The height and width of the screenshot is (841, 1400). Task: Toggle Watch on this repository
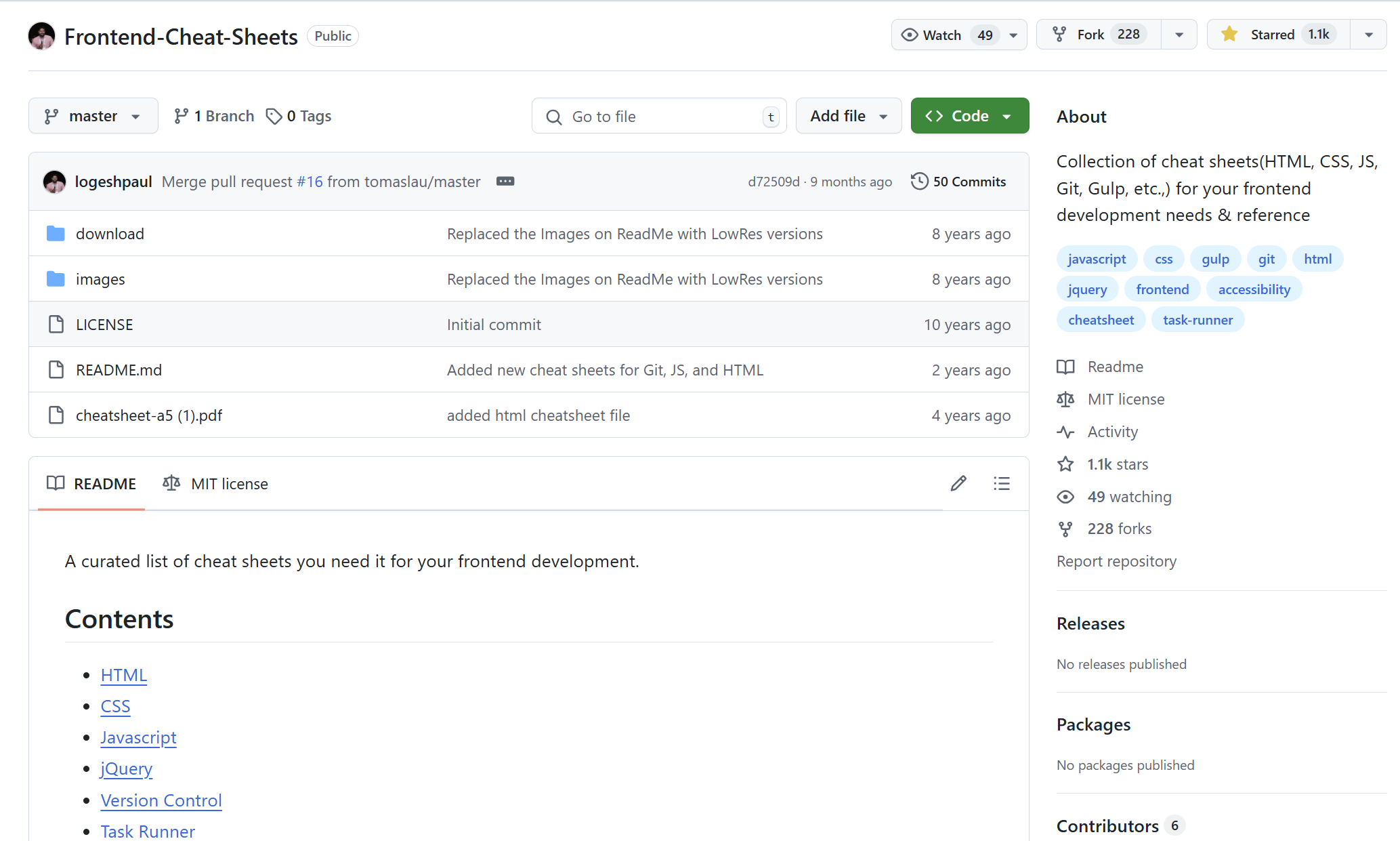(x=942, y=35)
